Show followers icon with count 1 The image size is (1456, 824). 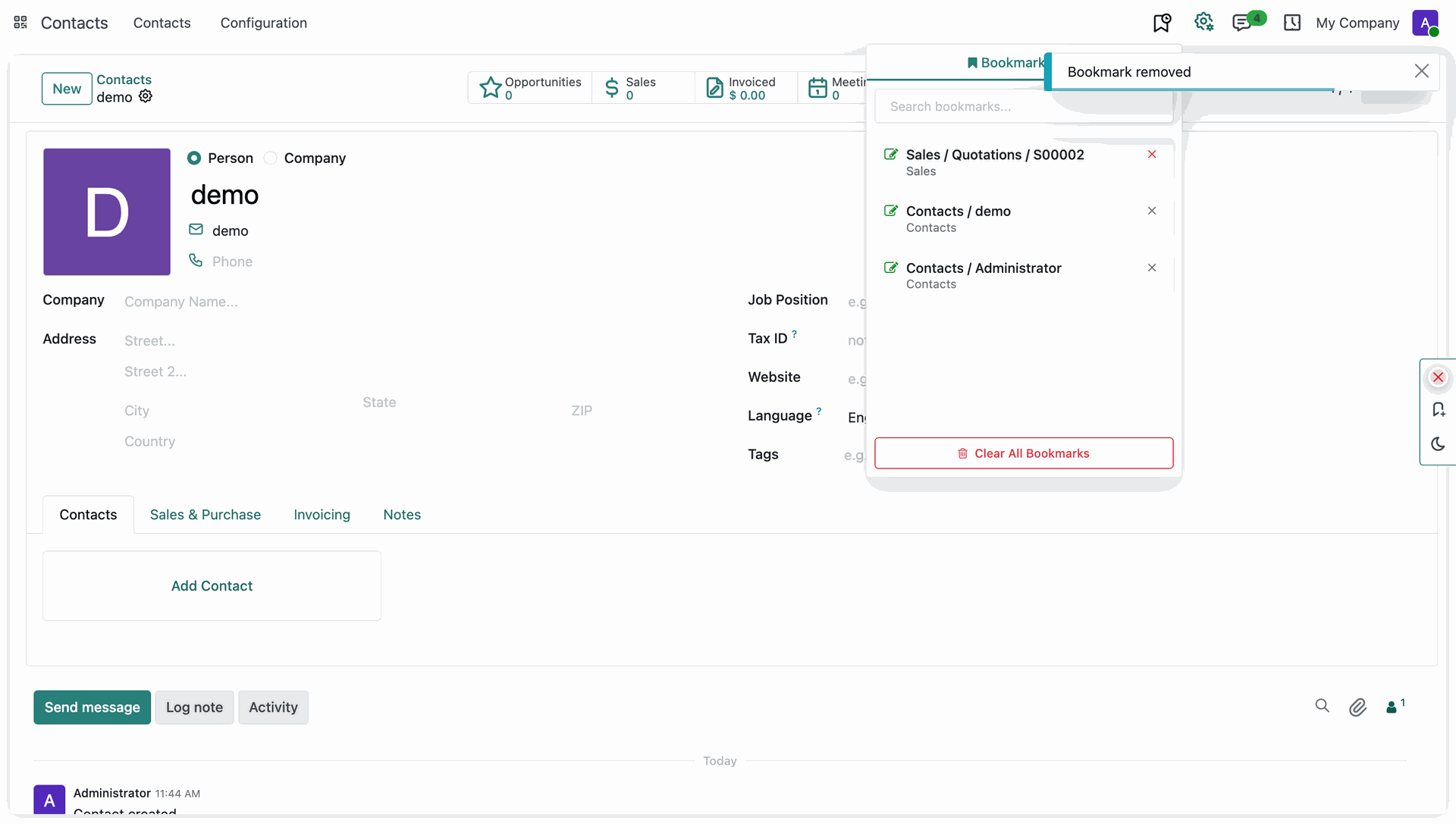tap(1395, 706)
